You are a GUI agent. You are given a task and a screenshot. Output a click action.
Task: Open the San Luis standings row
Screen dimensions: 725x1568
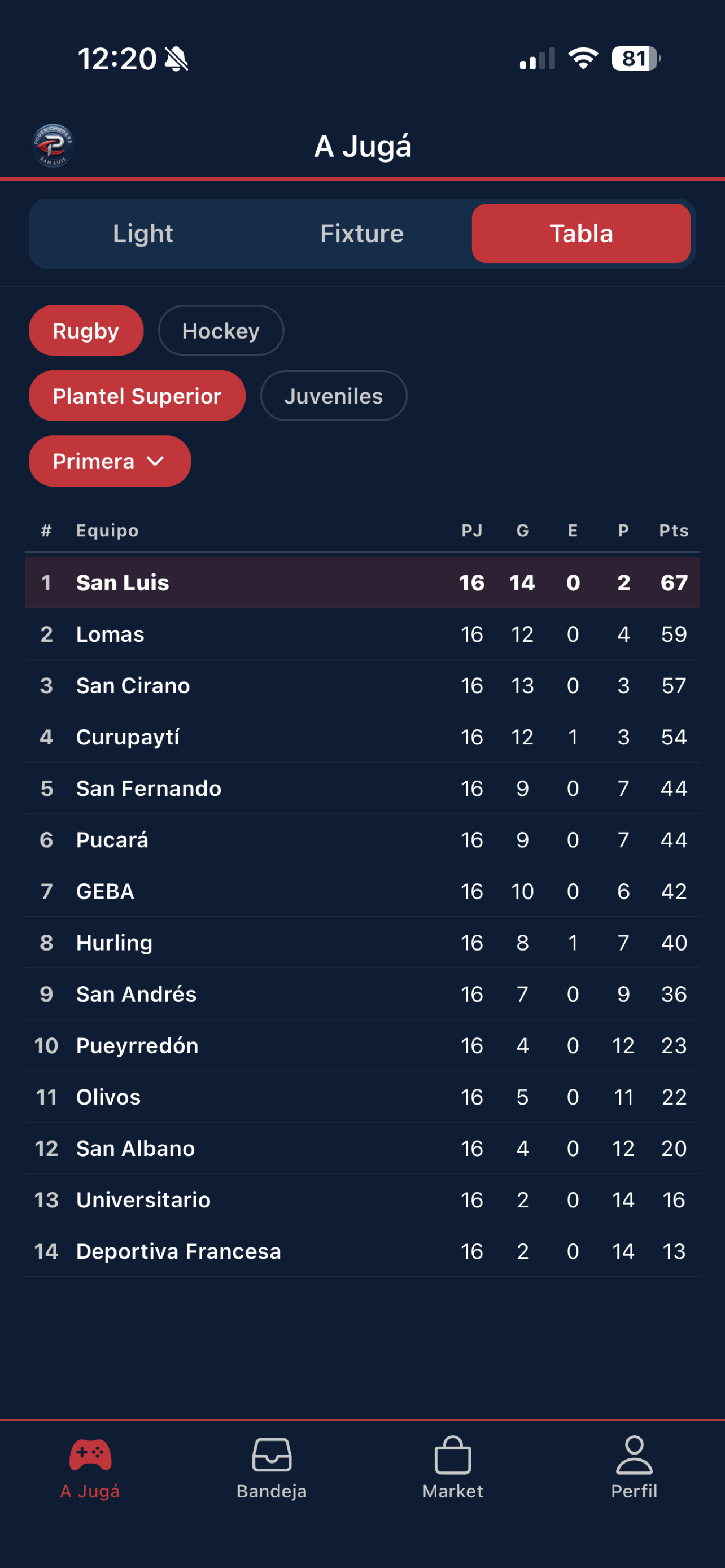(x=362, y=582)
